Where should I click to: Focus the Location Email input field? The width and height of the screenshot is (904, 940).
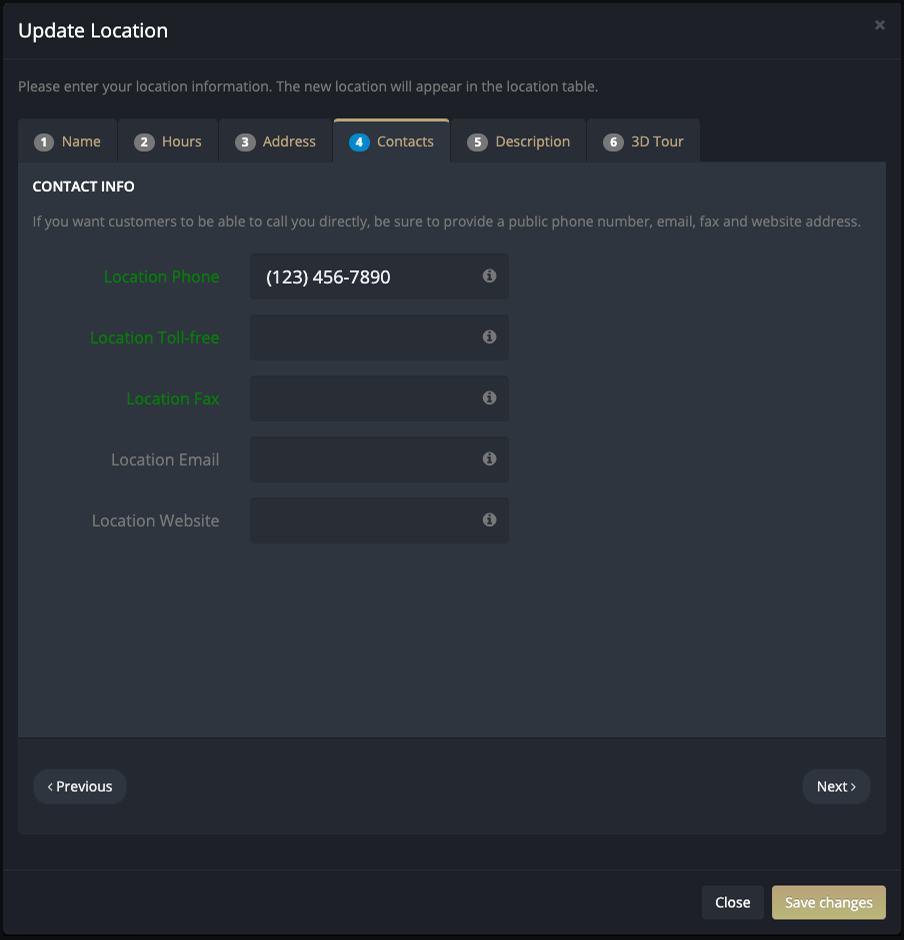pos(379,459)
